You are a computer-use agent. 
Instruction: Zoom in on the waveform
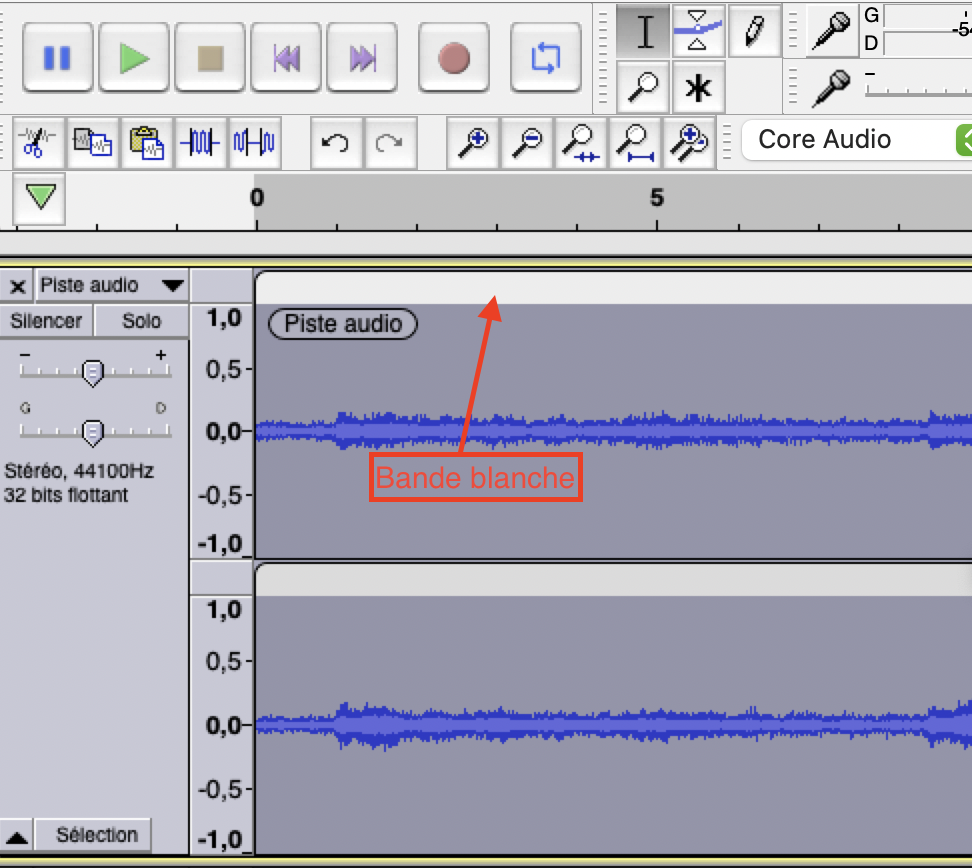473,142
